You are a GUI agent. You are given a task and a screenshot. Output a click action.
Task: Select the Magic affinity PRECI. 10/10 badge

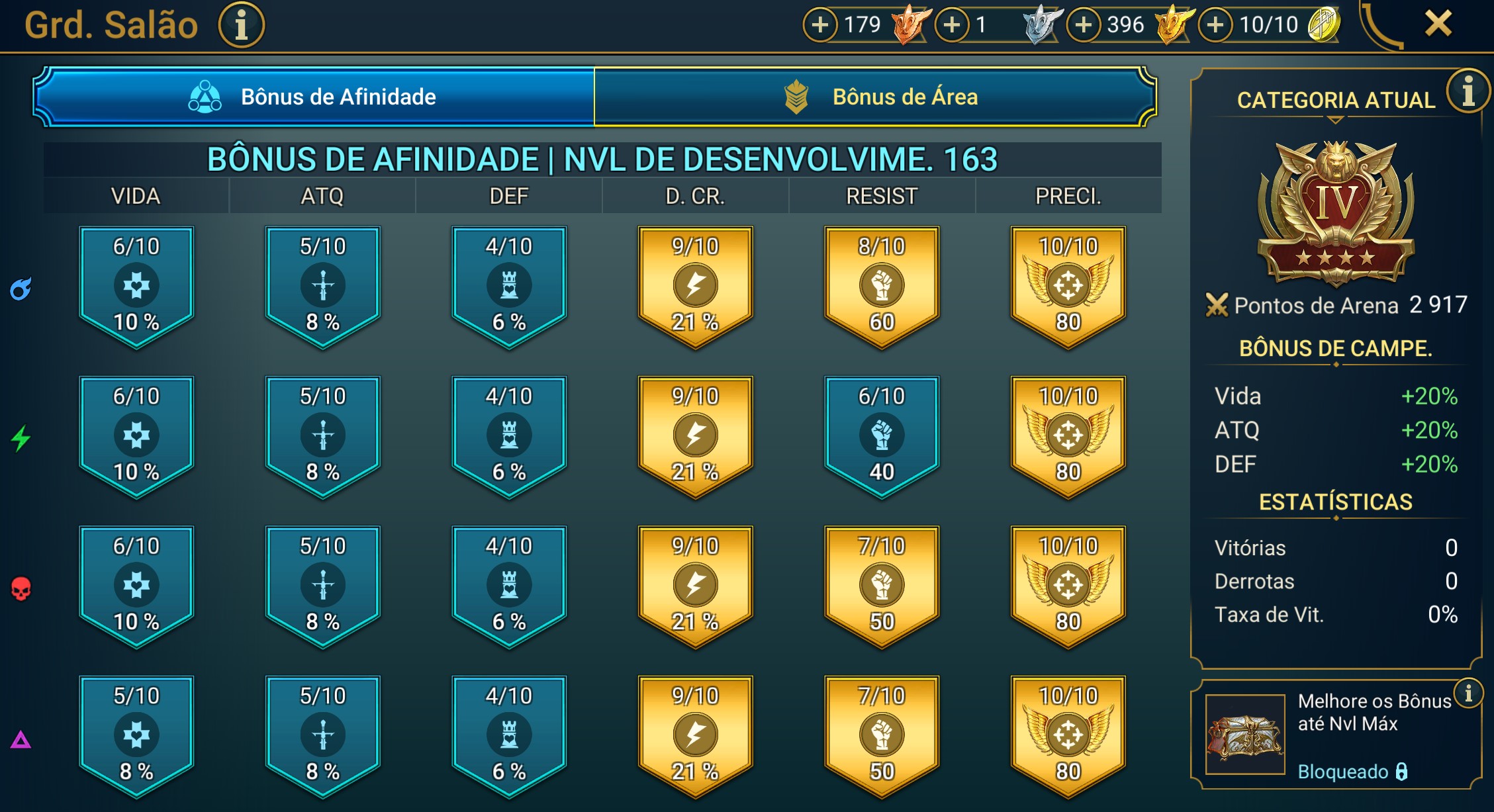[1068, 287]
